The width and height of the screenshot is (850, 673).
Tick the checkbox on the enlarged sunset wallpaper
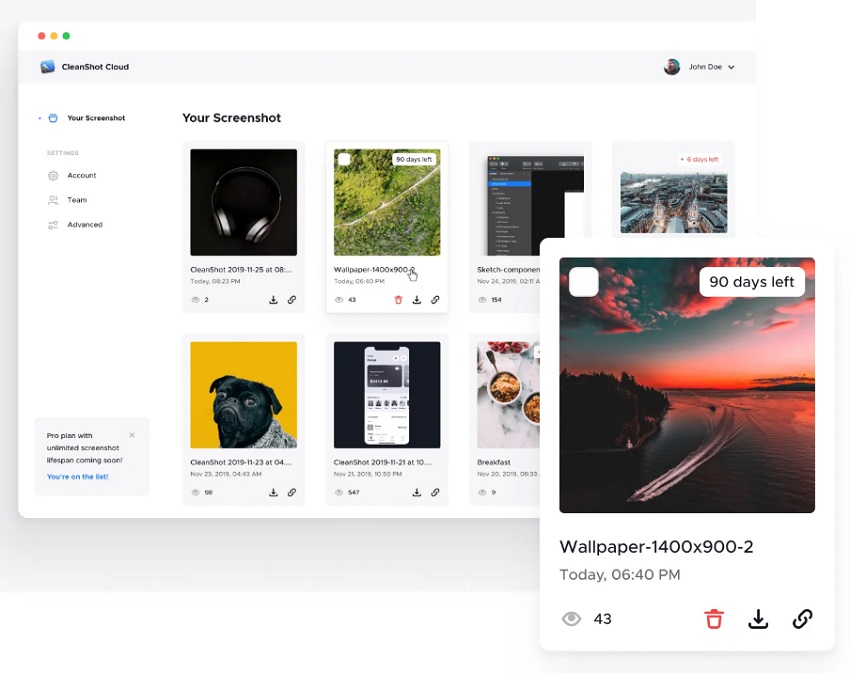[x=584, y=283]
